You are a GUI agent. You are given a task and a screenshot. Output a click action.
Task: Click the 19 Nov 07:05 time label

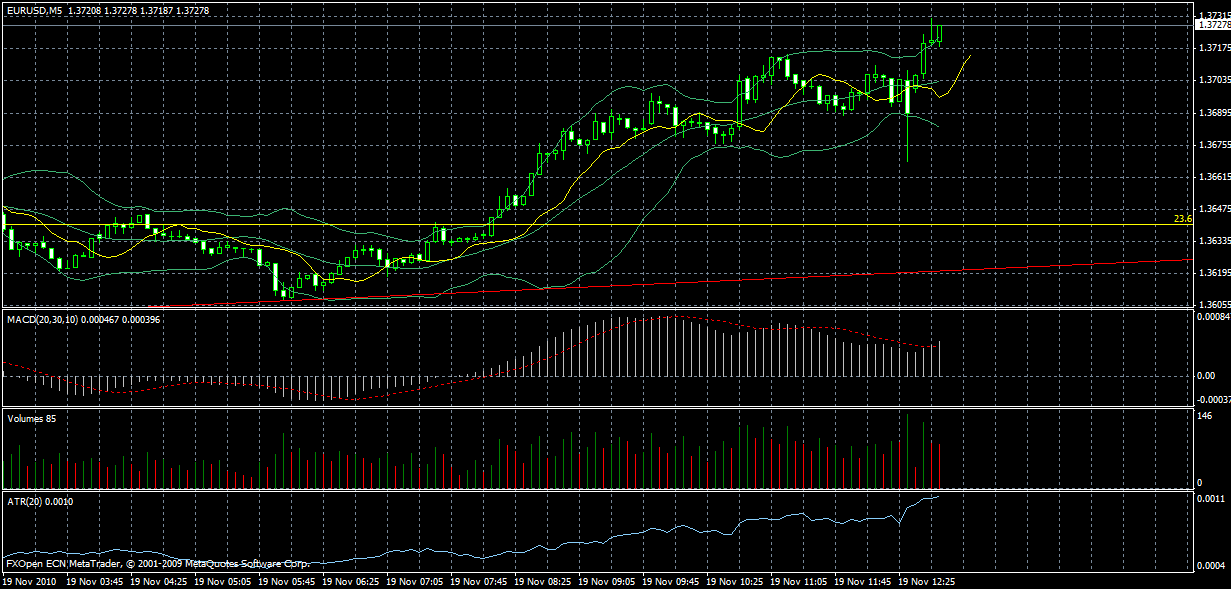pyautogui.click(x=413, y=580)
